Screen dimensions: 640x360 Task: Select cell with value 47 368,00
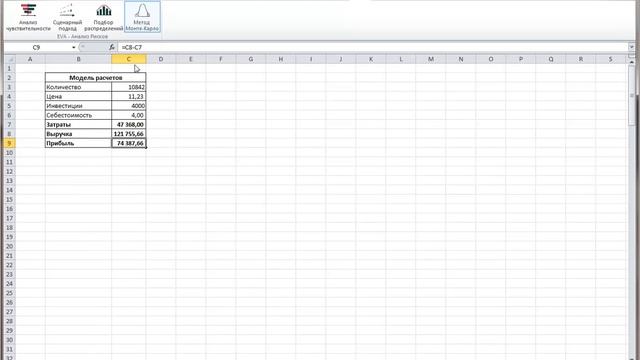(x=129, y=124)
